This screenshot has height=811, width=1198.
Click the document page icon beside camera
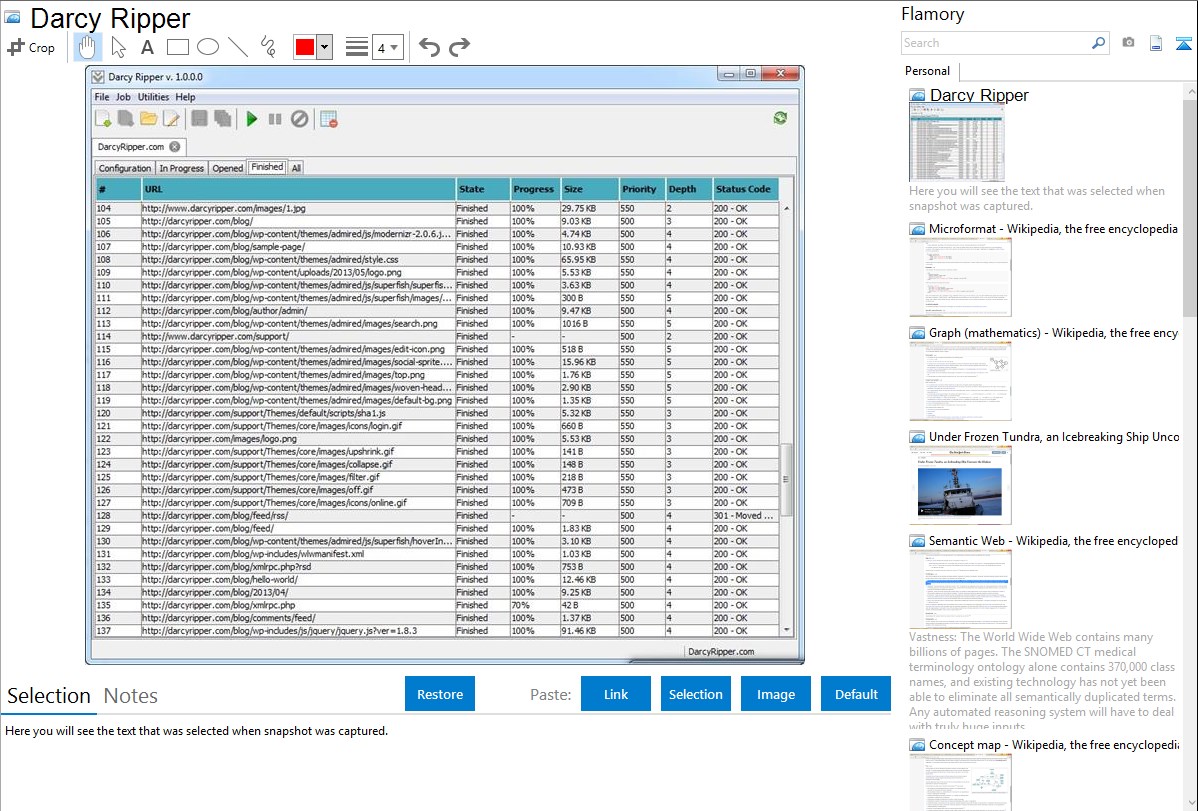point(1156,43)
